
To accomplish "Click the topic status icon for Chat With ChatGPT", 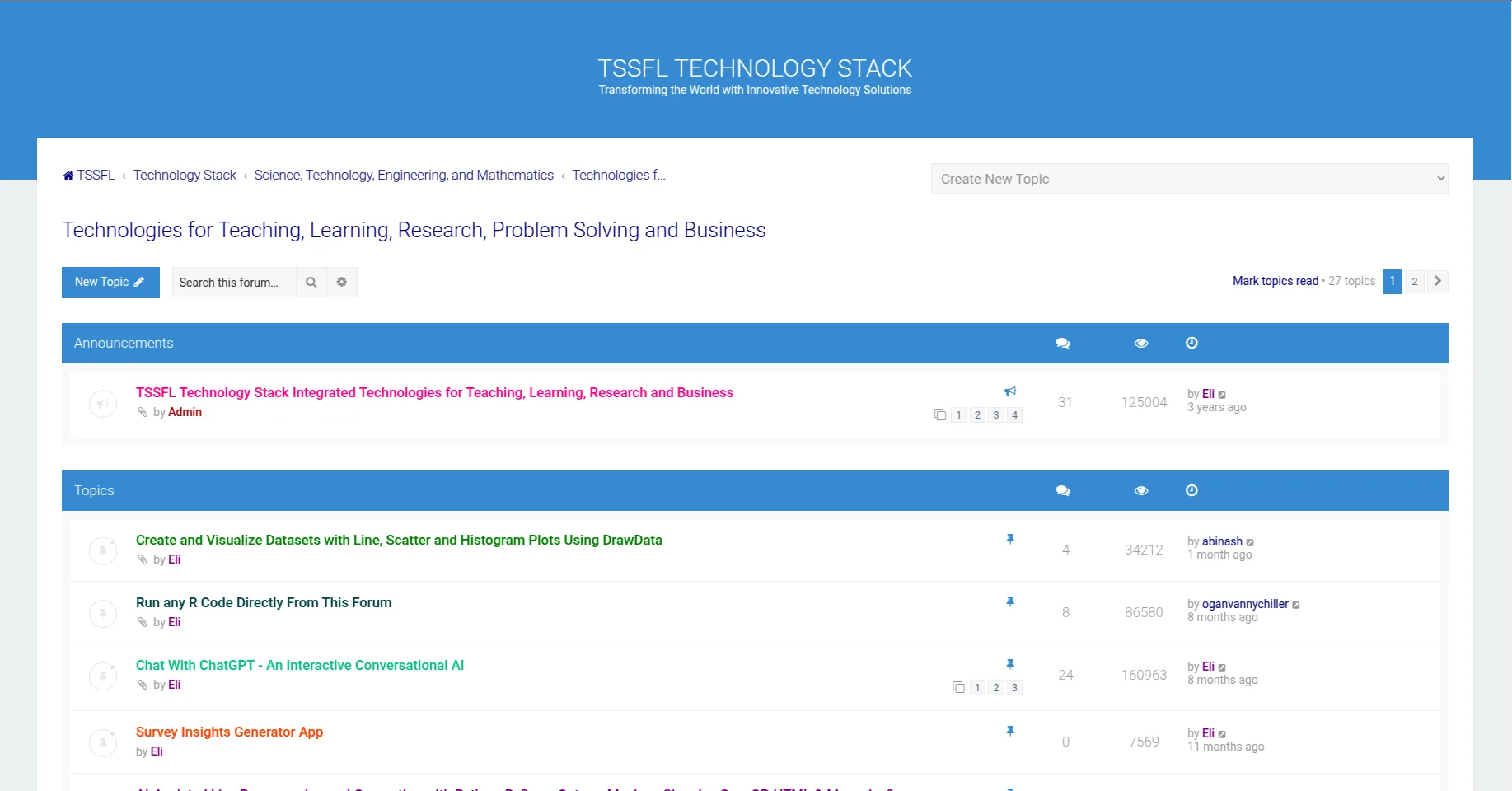I will pyautogui.click(x=103, y=676).
